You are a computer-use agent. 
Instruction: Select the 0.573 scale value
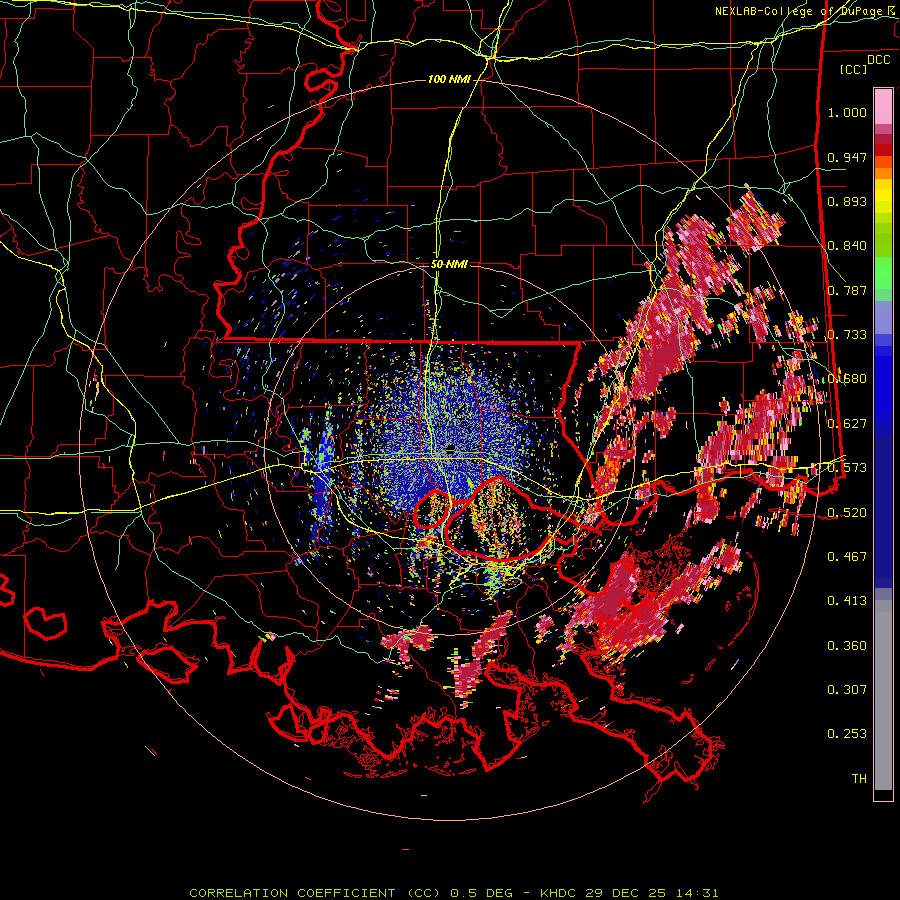[847, 468]
